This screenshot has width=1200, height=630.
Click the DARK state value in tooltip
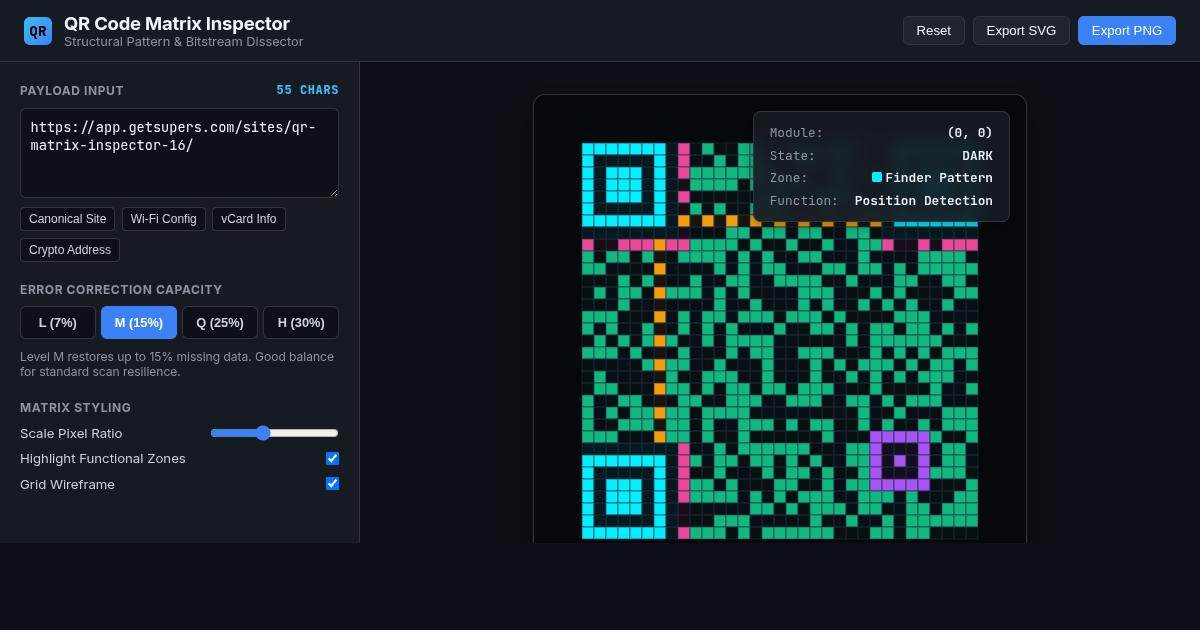pos(977,155)
